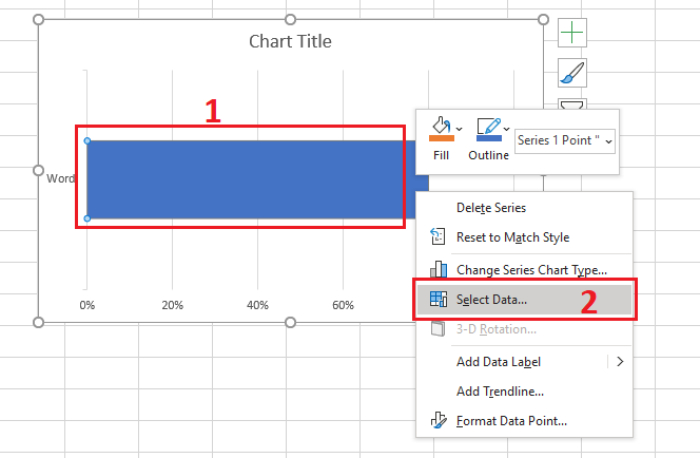Expand the Add Data Label submenu arrow

pyautogui.click(x=620, y=362)
